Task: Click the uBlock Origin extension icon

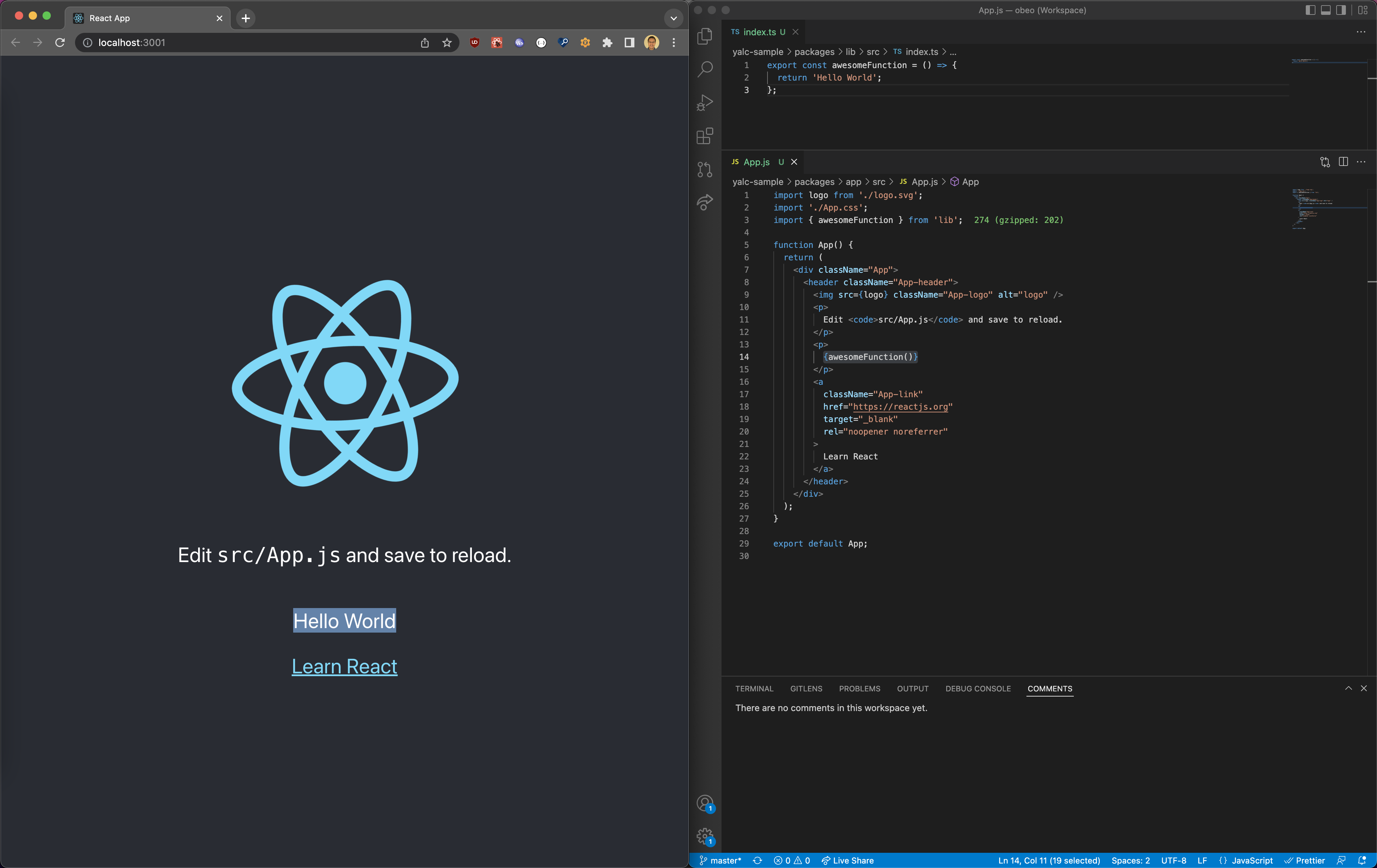Action: click(x=474, y=42)
